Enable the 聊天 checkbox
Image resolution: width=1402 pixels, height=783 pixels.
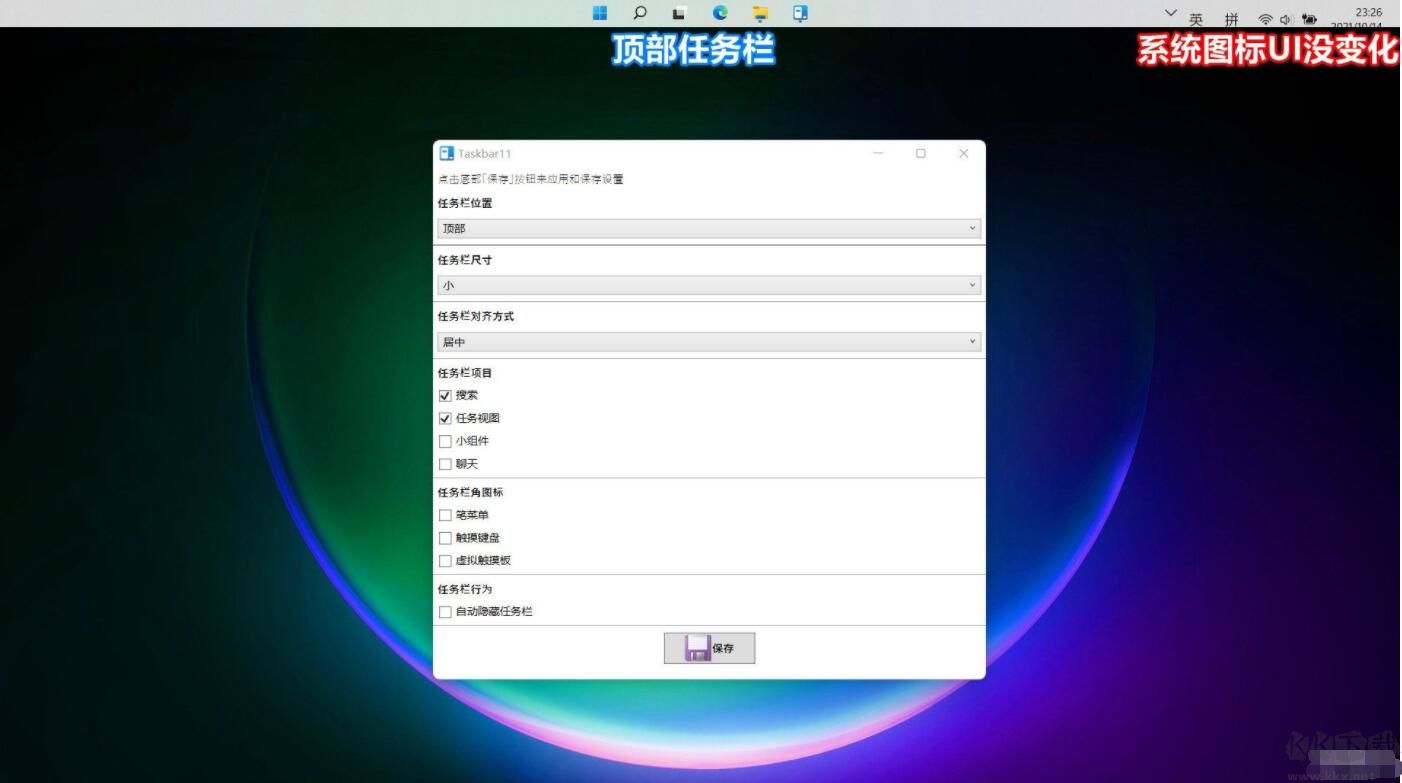pyautogui.click(x=445, y=464)
